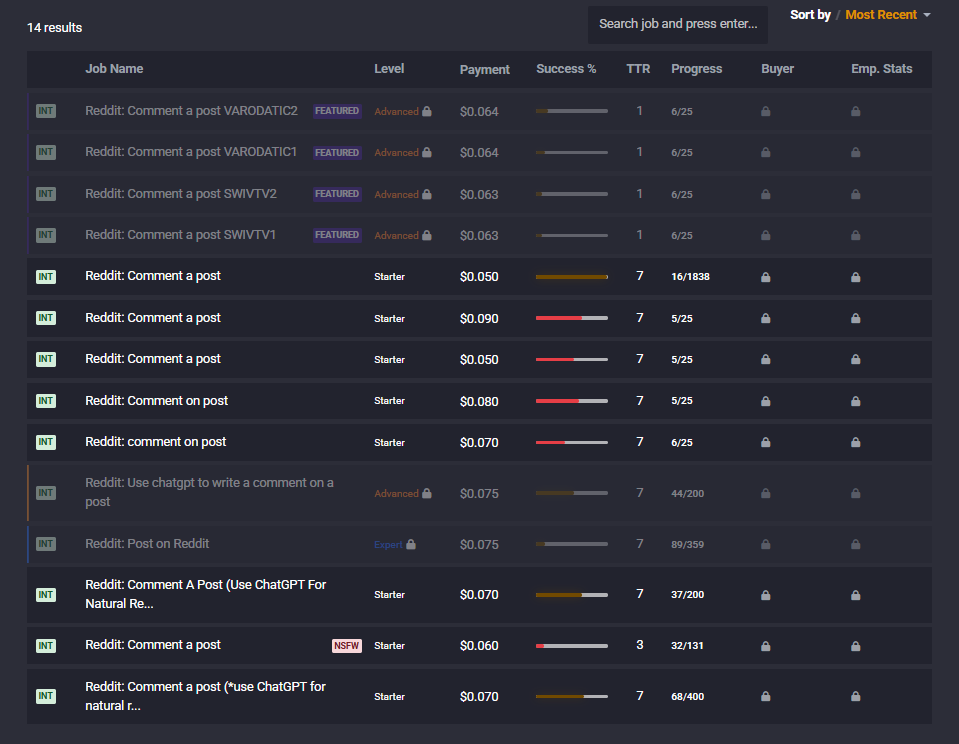959x744 pixels.
Task: Click the search job input field
Action: point(678,24)
